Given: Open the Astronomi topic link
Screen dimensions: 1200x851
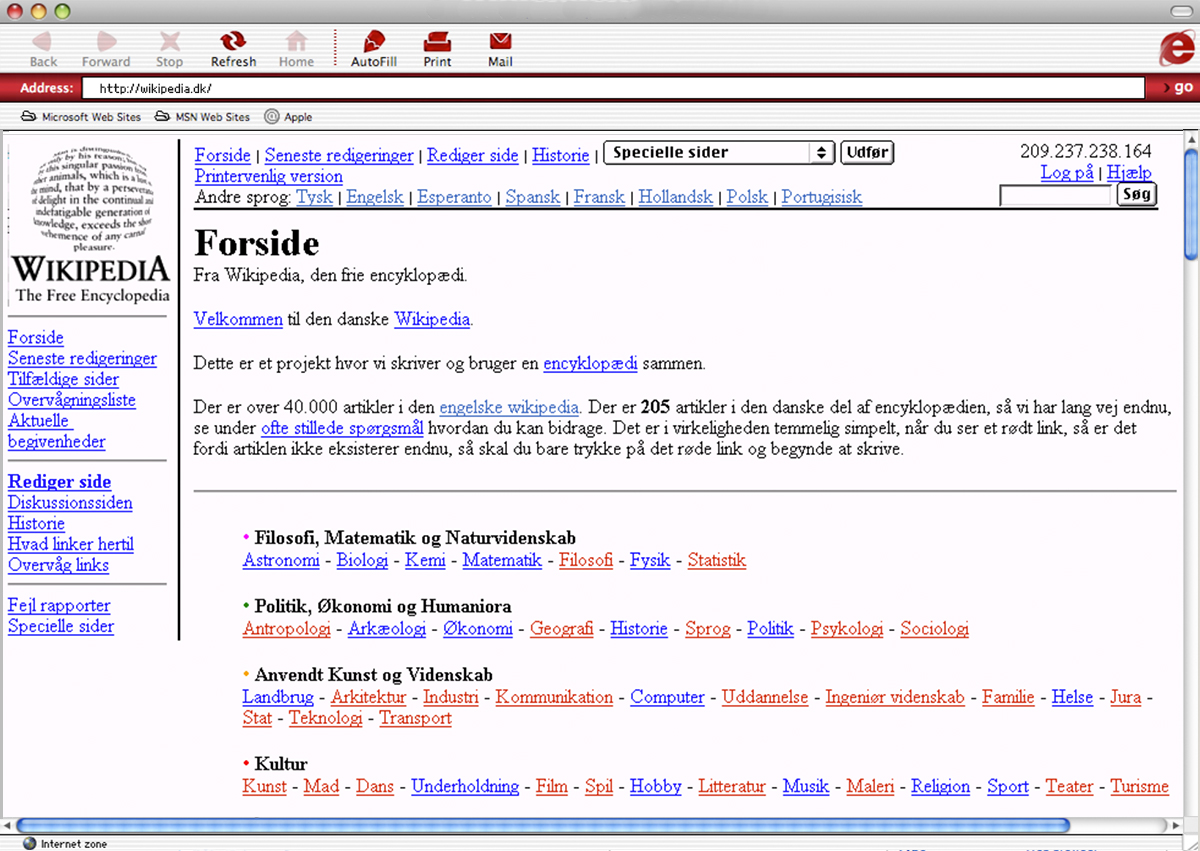Looking at the screenshot, I should [281, 560].
